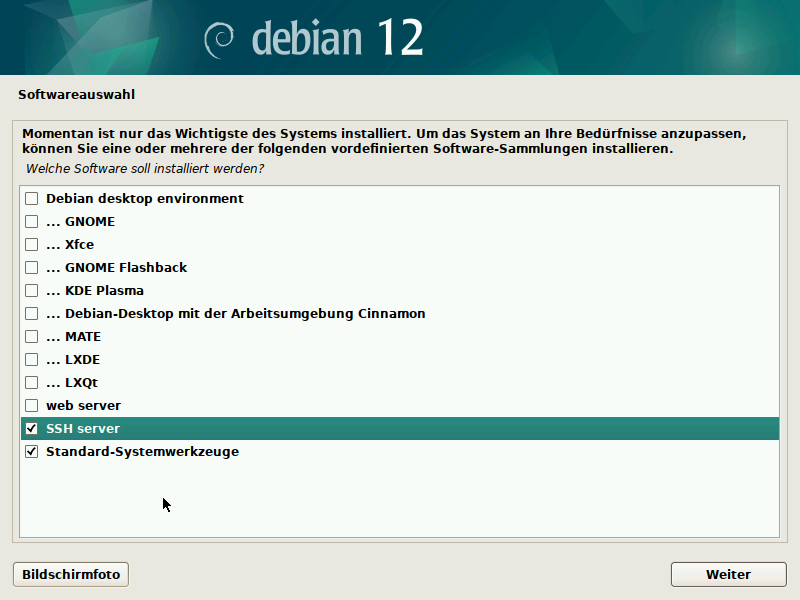Enable the Xfce desktop collection
This screenshot has width=800, height=600.
(31, 244)
